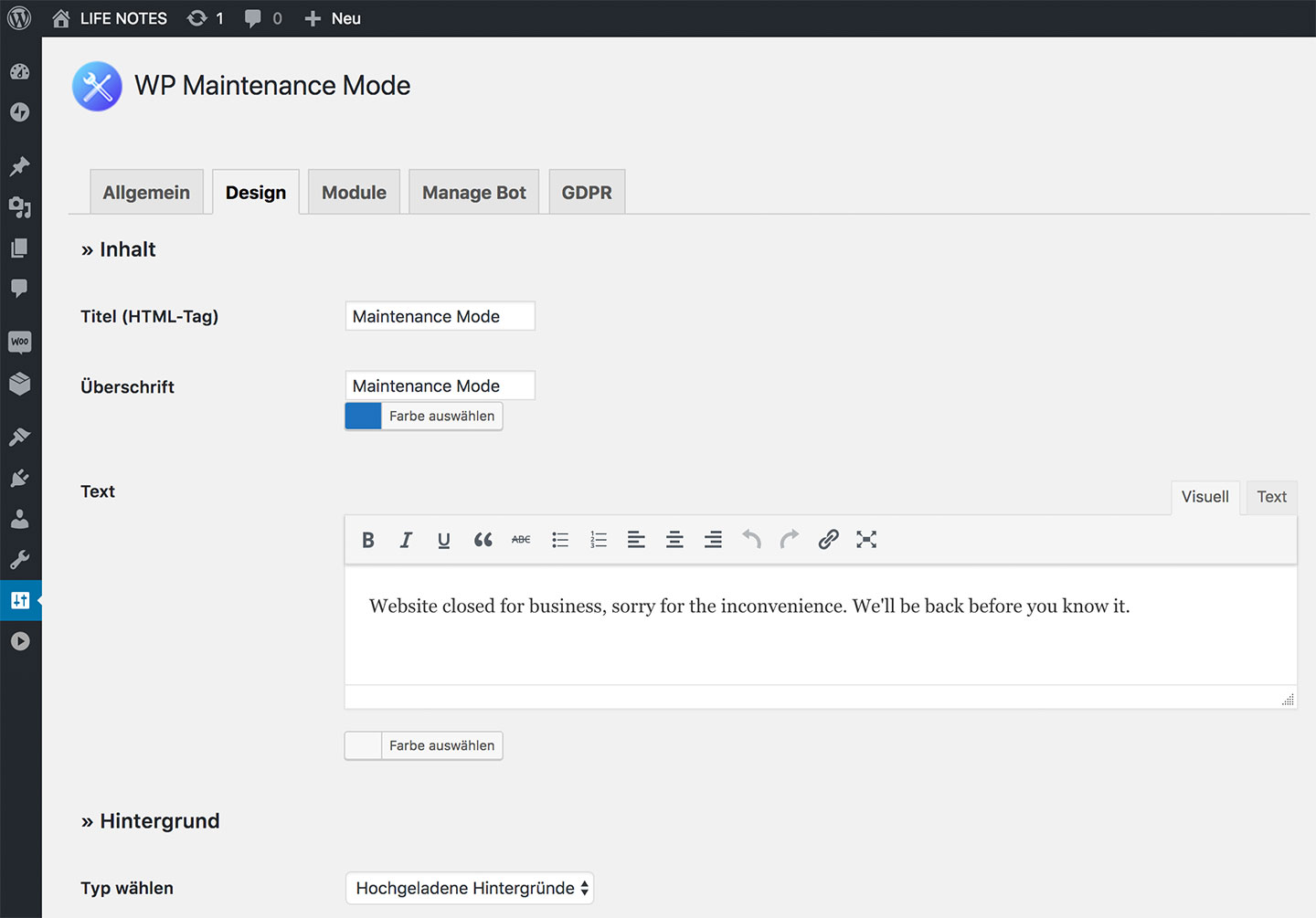Switch editor to Visuell mode
This screenshot has width=1316, height=918.
point(1205,497)
